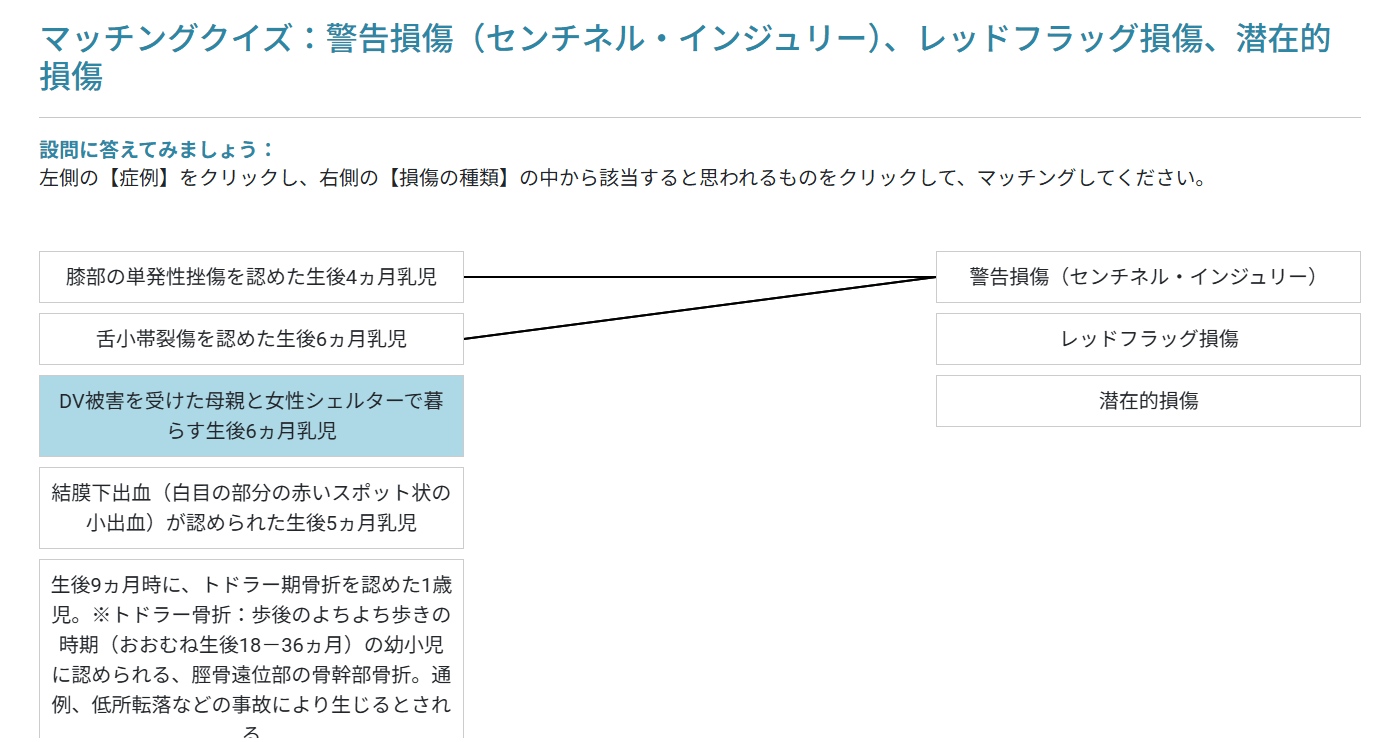
Task: Choose the レッドフラッグ損傷 option
Action: click(x=1148, y=339)
